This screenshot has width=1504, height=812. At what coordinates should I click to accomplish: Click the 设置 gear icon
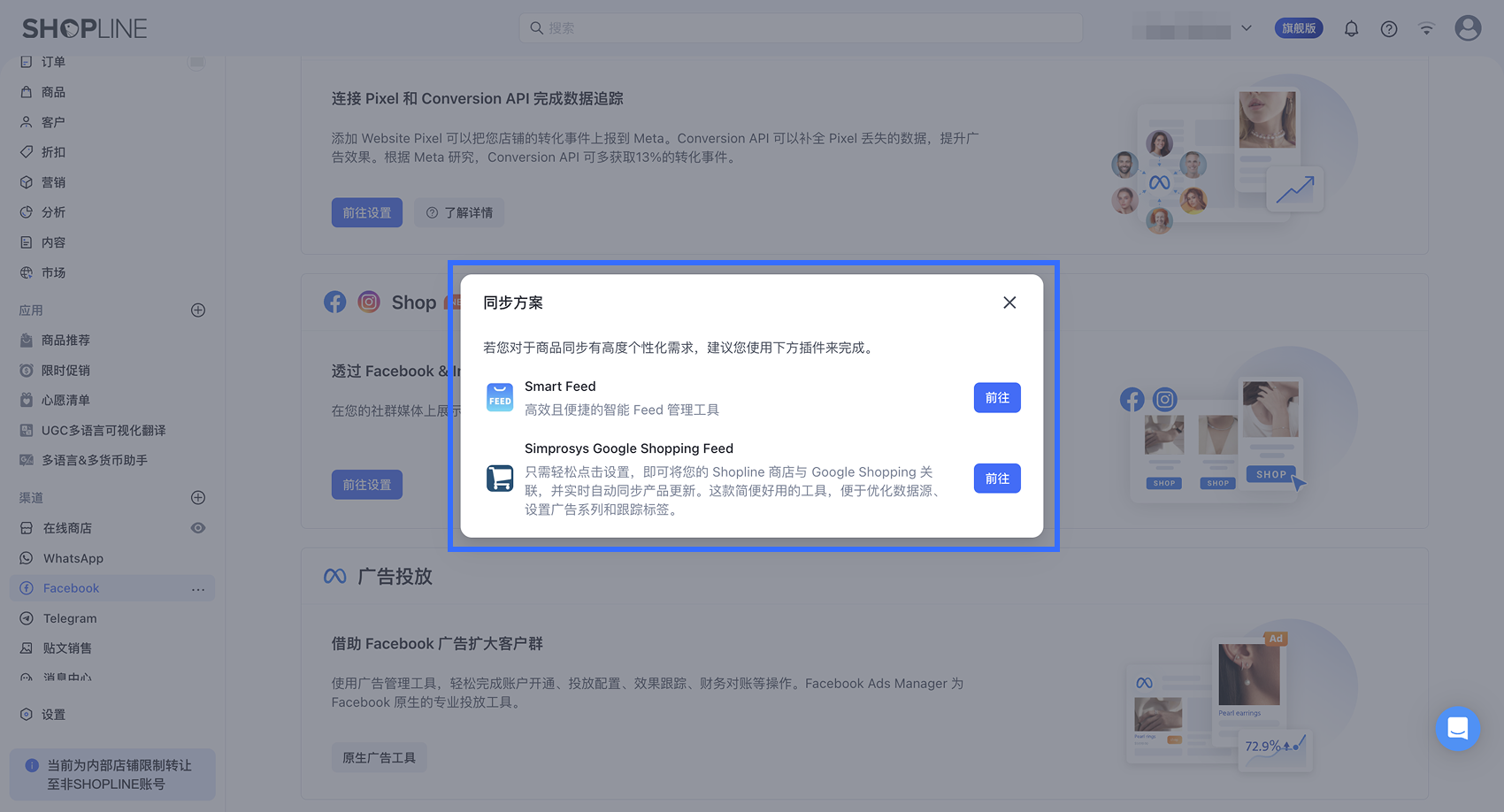point(27,715)
